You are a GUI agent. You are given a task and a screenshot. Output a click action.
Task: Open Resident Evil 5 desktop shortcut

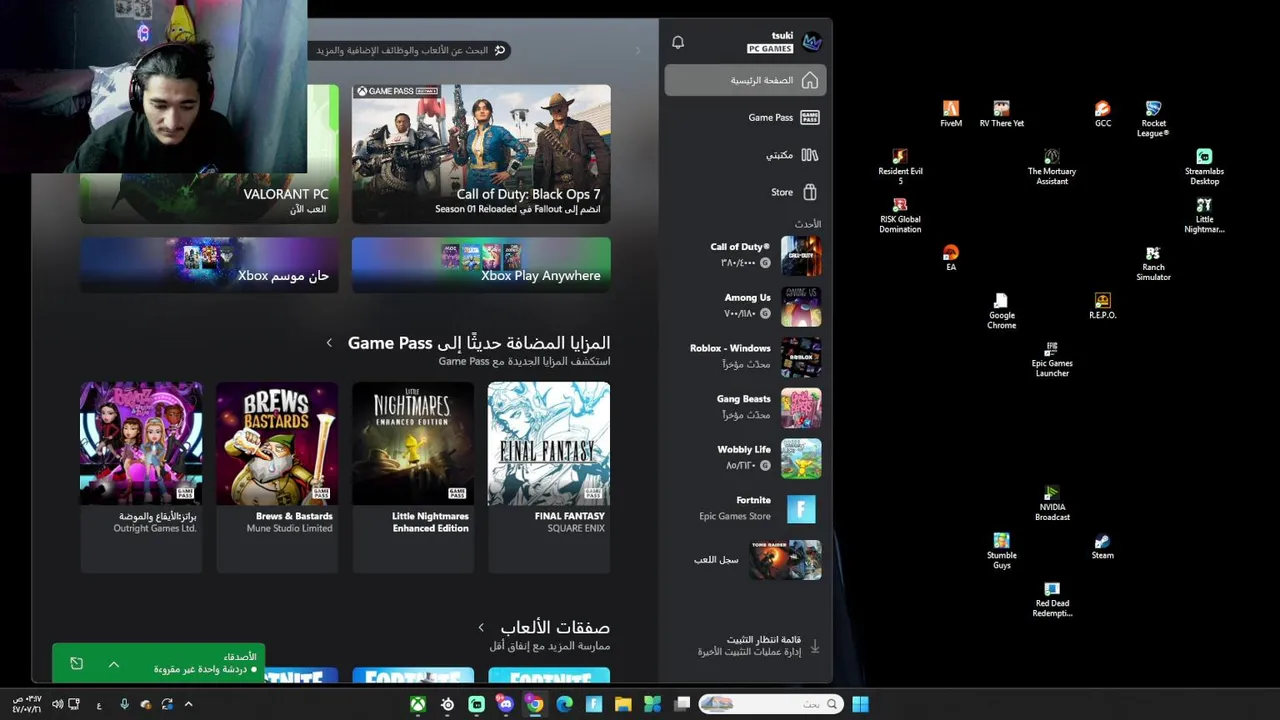point(900,167)
